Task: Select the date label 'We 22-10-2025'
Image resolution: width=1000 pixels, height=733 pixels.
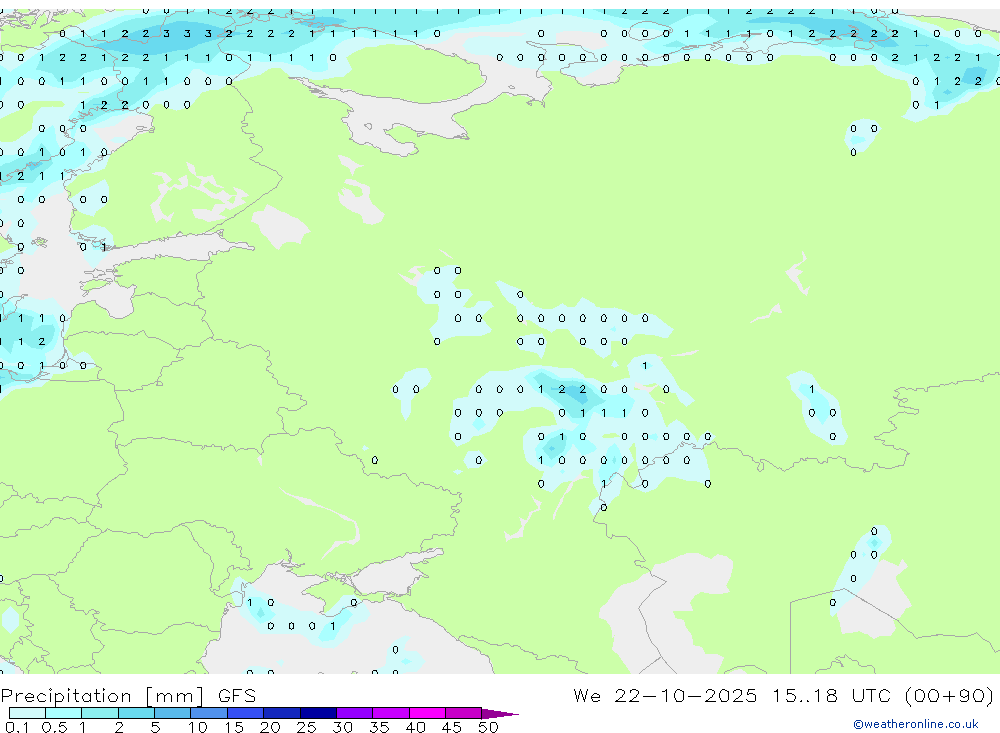Action: tap(665, 695)
